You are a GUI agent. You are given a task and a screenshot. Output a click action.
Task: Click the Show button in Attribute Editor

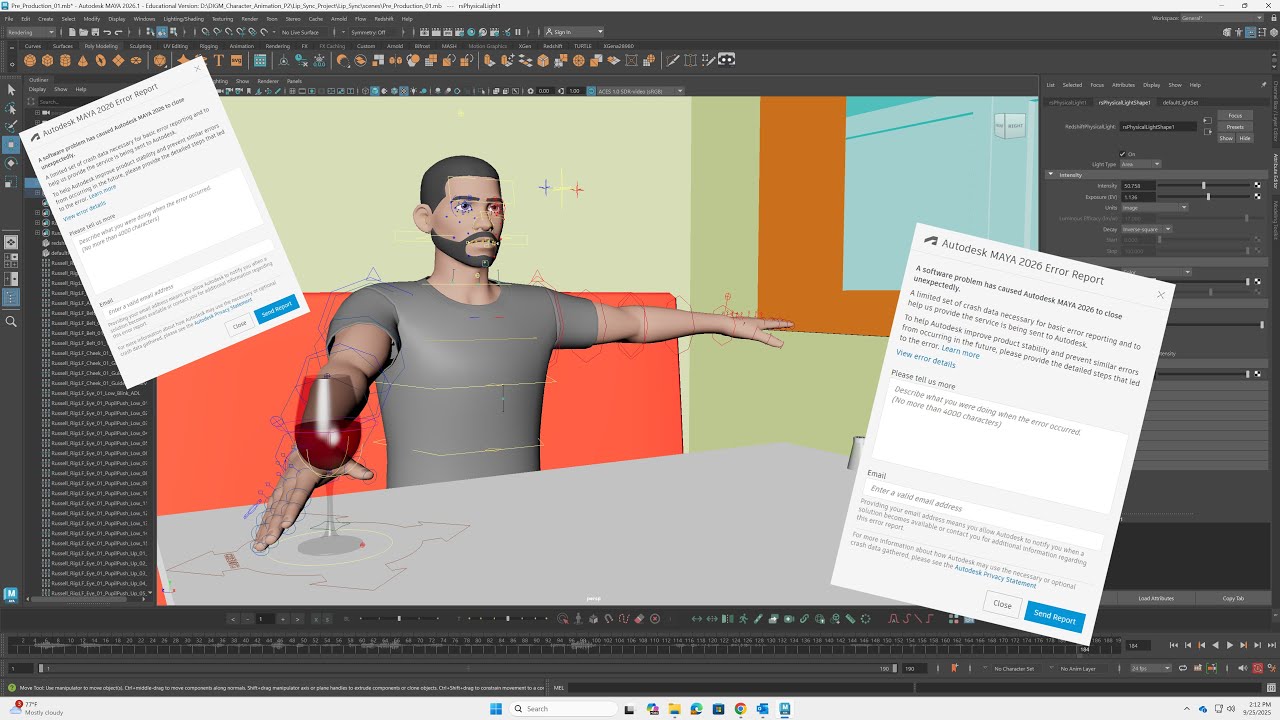1226,138
